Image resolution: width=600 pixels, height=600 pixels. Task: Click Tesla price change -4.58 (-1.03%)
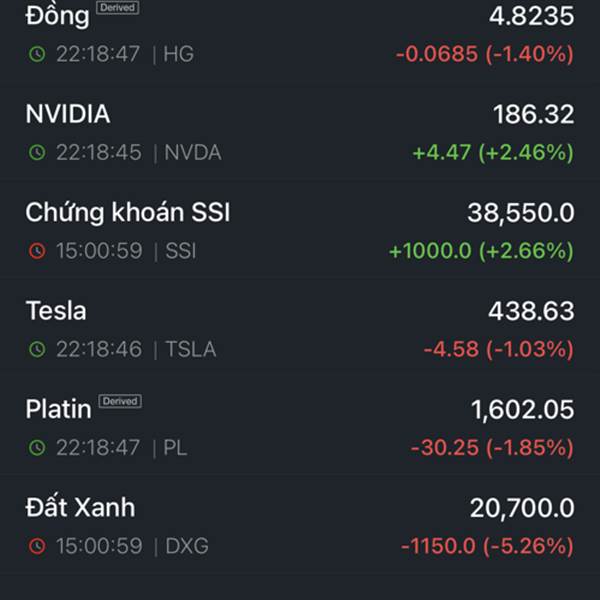coord(498,349)
